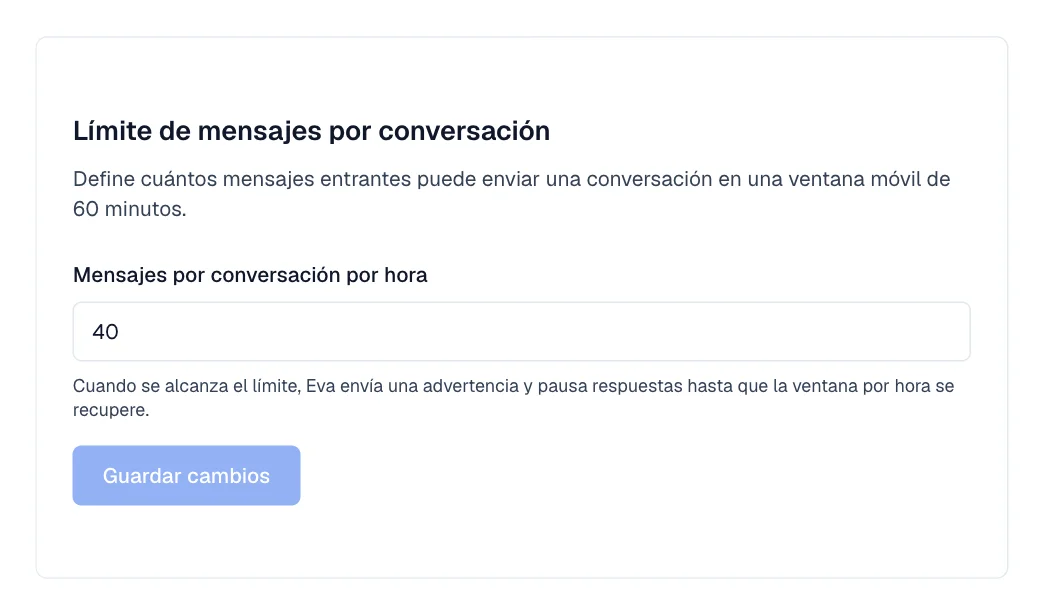Click the helper text starting Cuando se alcanza
Viewport: 1044px width, 615px height.
tap(513, 398)
